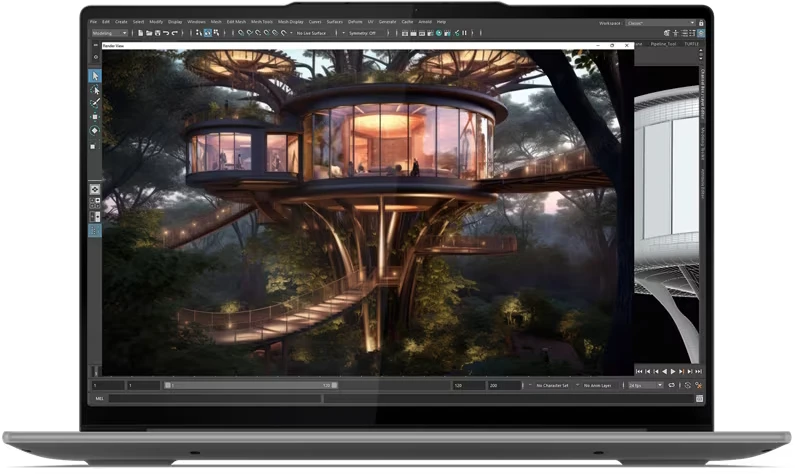Pick the Rotate tool in toolbox
795x474 pixels.
[x=95, y=130]
